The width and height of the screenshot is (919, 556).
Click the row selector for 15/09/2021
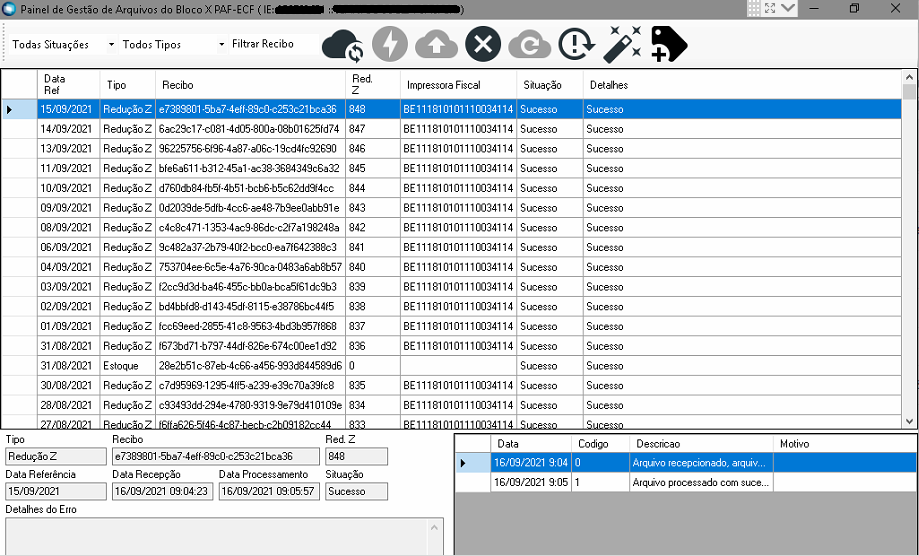coord(19,110)
